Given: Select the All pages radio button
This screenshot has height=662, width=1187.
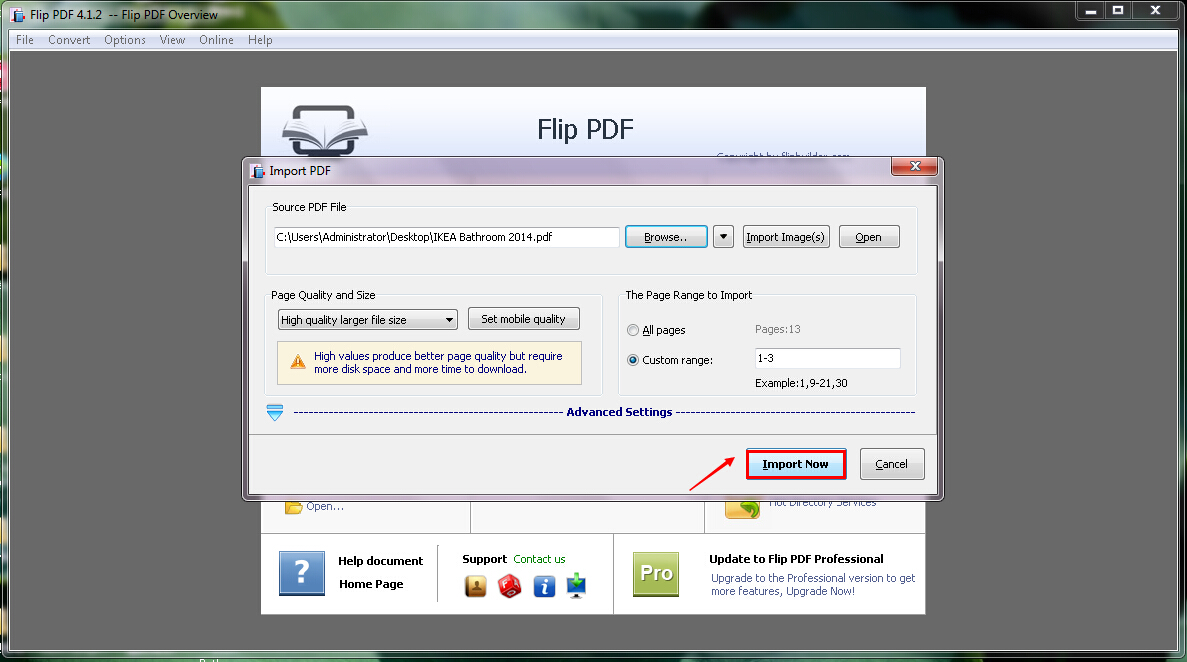Looking at the screenshot, I should pos(633,330).
